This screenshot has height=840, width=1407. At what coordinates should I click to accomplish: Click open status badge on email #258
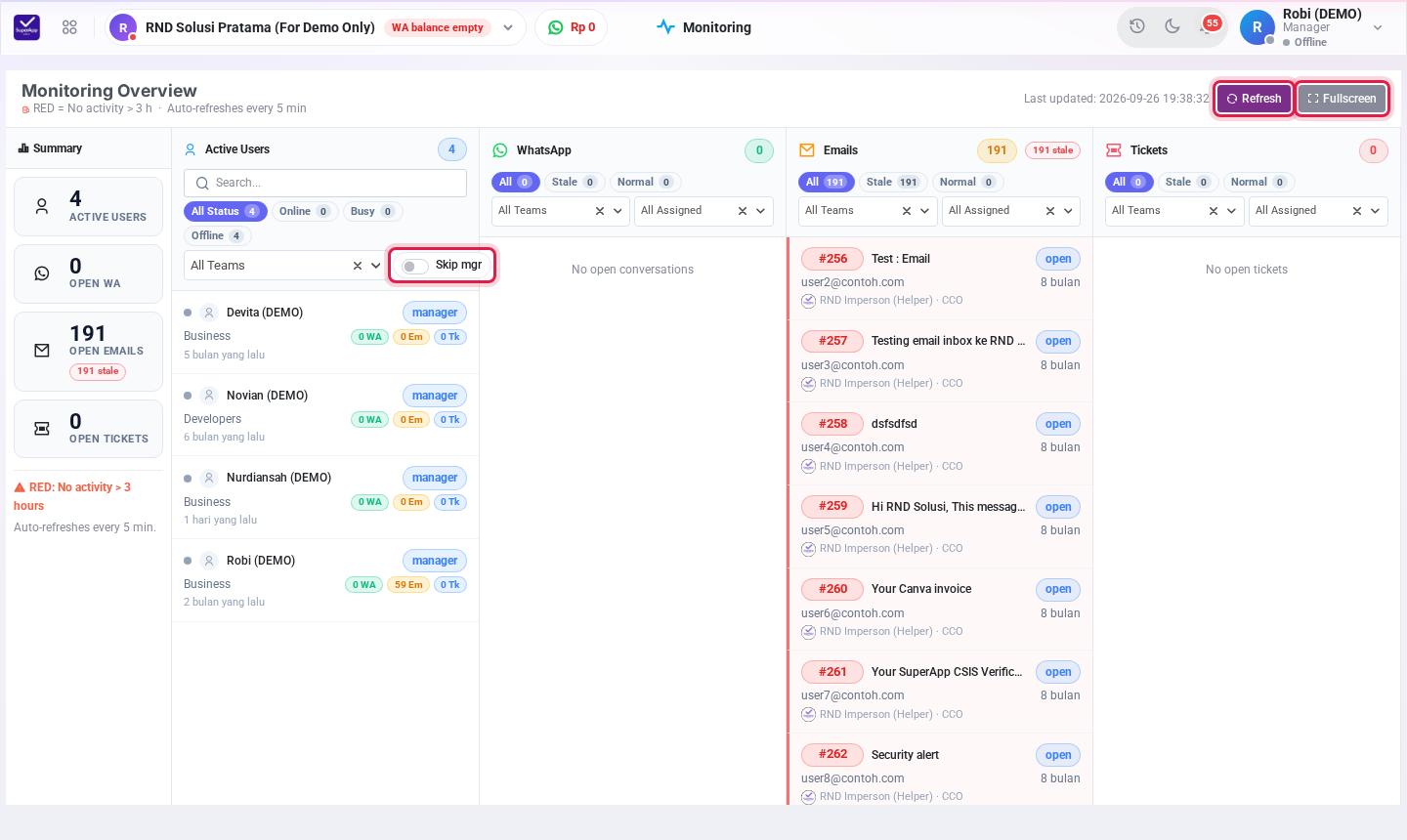coord(1058,424)
